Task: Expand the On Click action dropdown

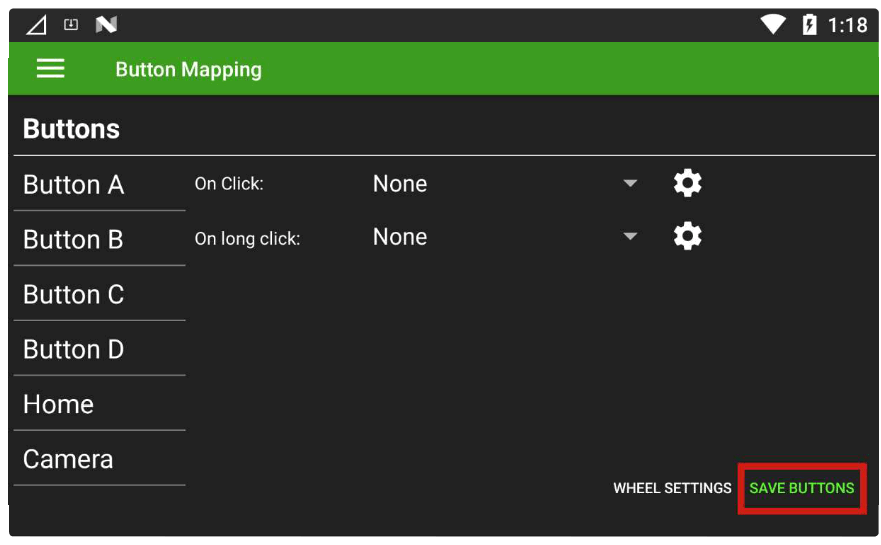Action: tap(630, 183)
